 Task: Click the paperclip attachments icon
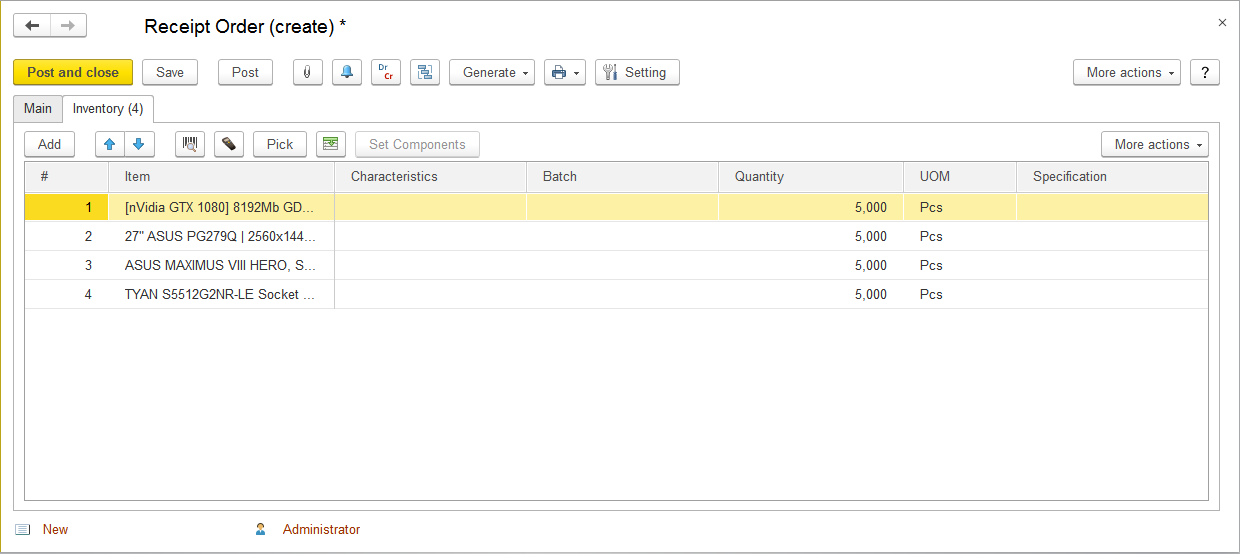coord(307,73)
